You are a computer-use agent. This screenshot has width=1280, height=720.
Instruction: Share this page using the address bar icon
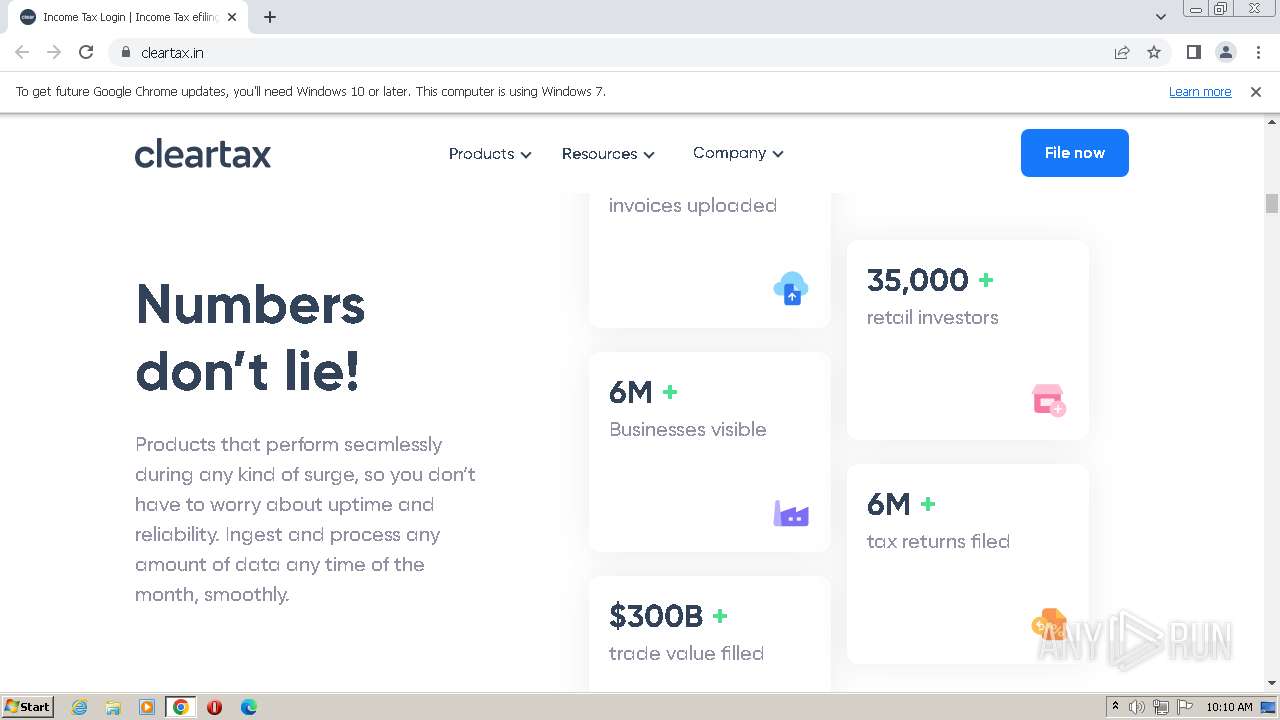tap(1122, 52)
